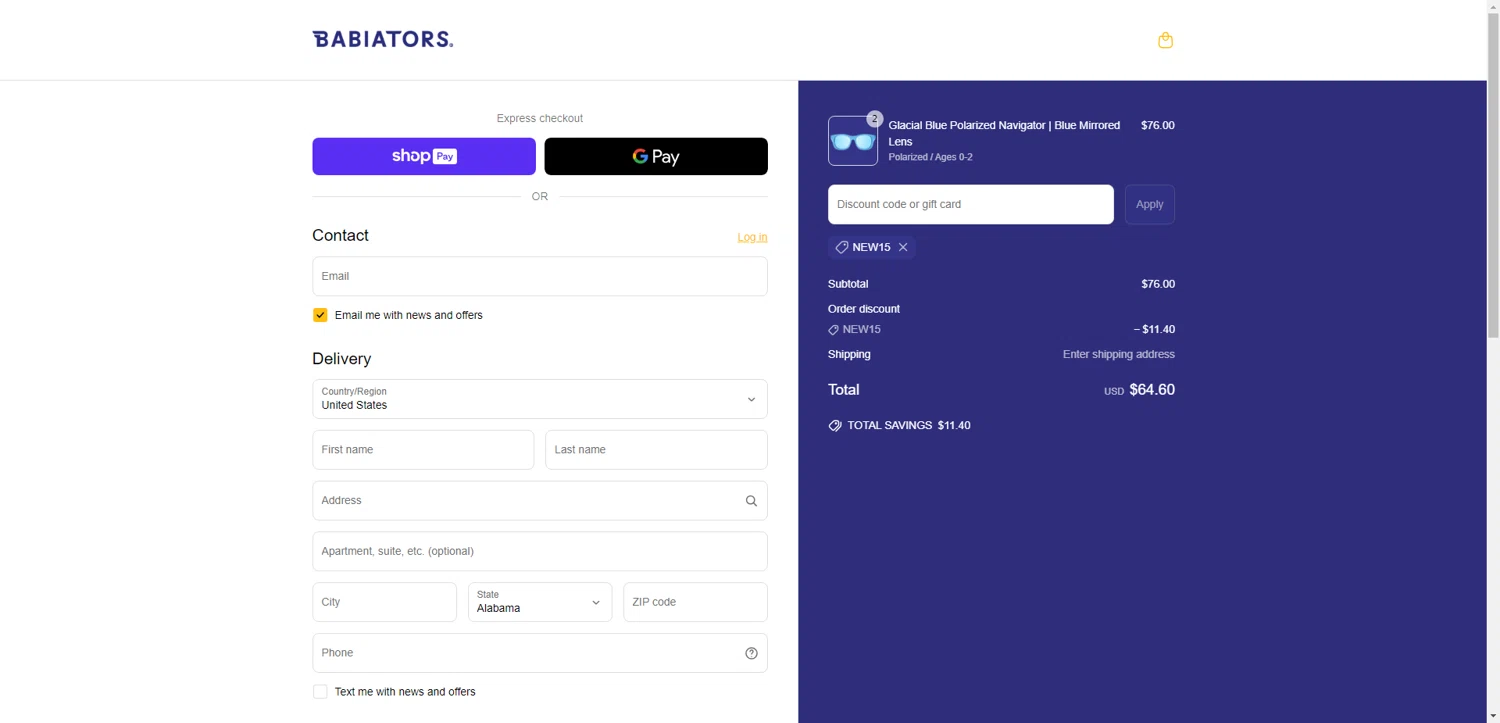Click the sunglasses product thumbnail

click(x=853, y=141)
